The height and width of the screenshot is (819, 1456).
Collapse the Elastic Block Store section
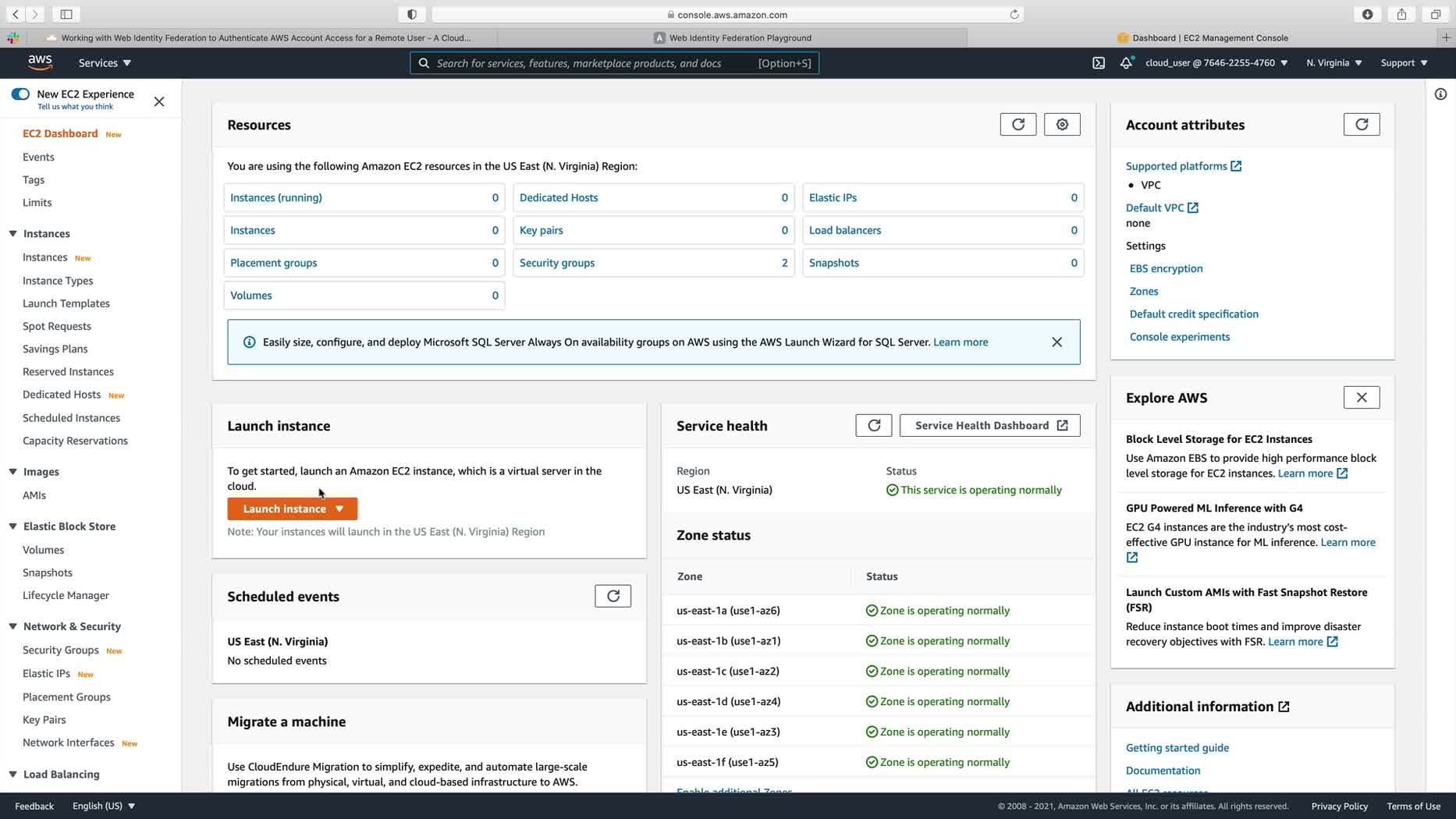(x=13, y=526)
